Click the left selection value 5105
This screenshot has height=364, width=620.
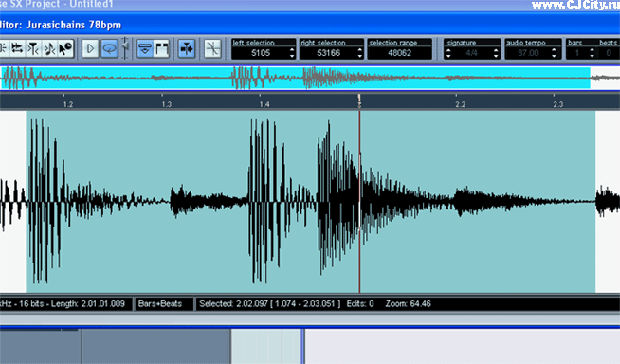coord(260,53)
